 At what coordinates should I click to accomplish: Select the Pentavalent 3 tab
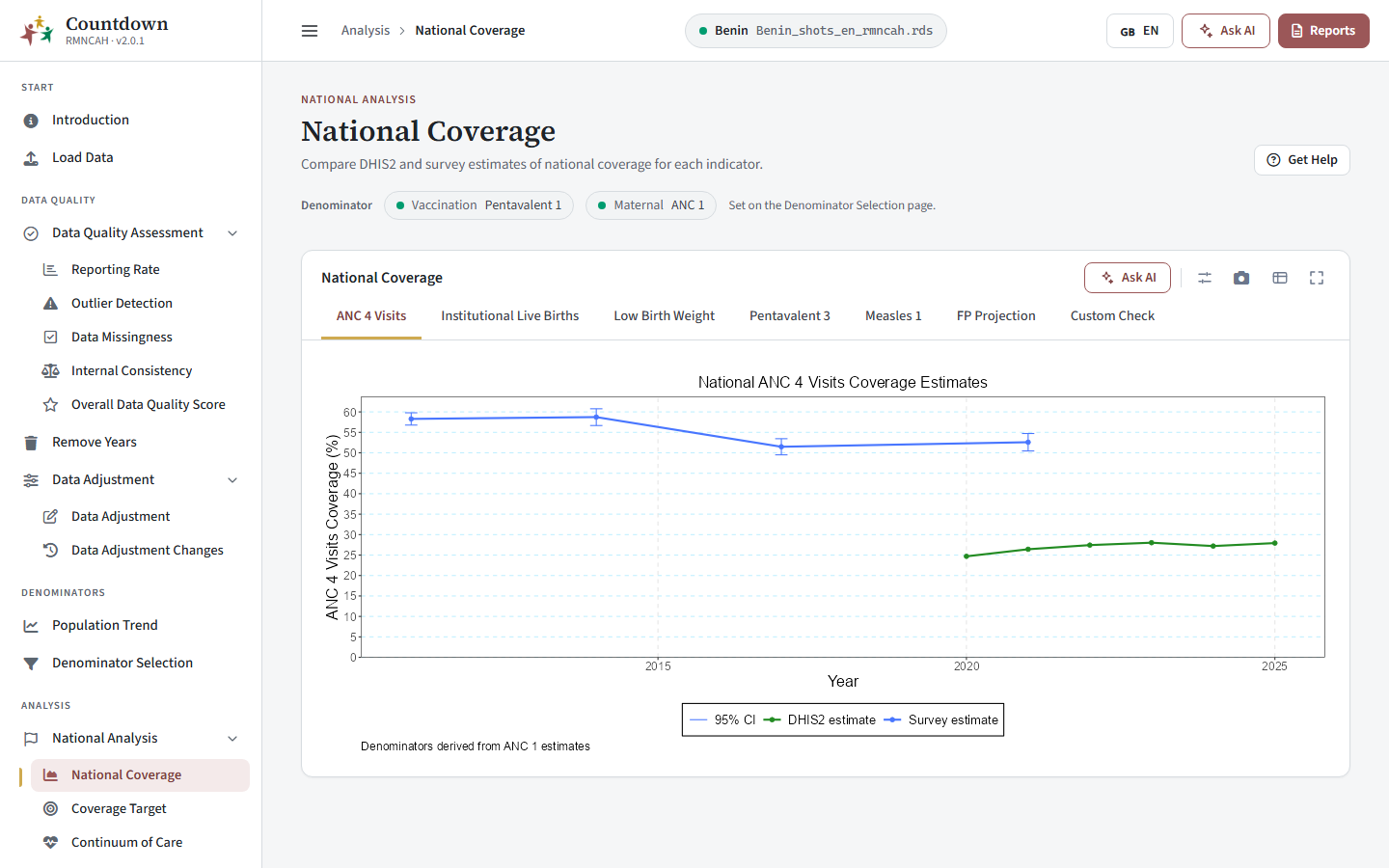point(789,316)
